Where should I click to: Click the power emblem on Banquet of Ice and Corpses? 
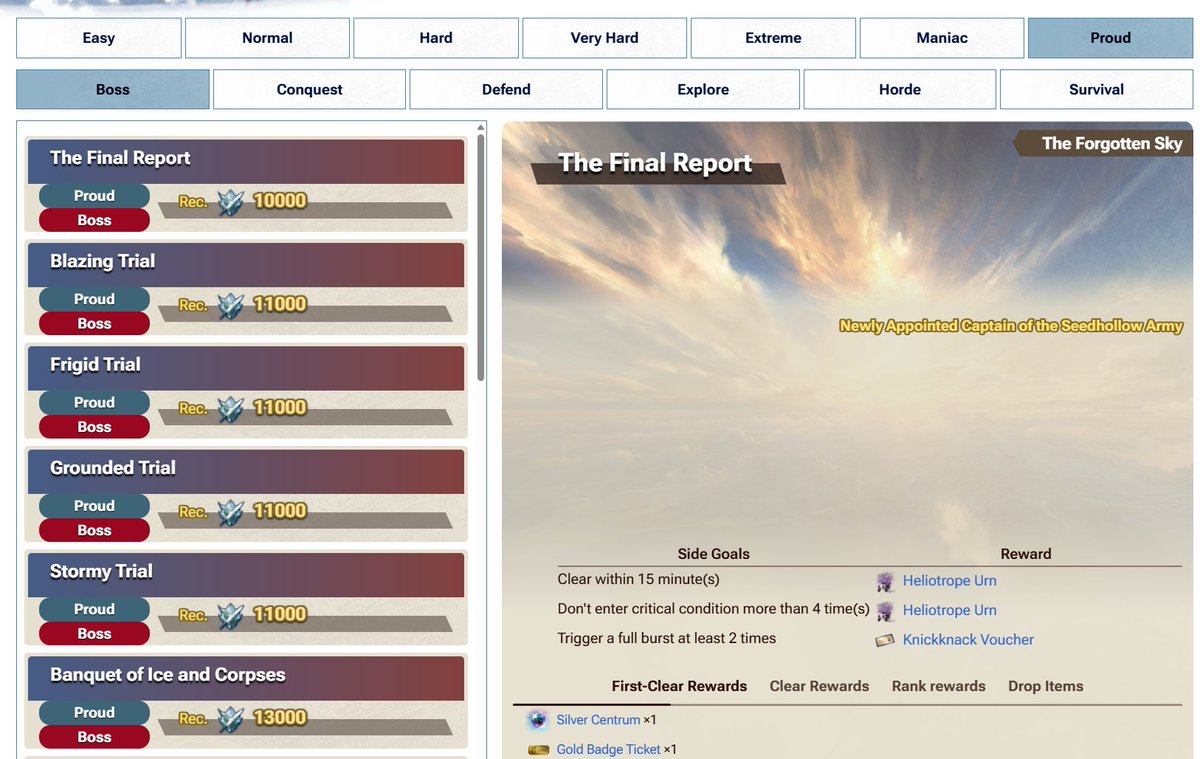tap(231, 718)
